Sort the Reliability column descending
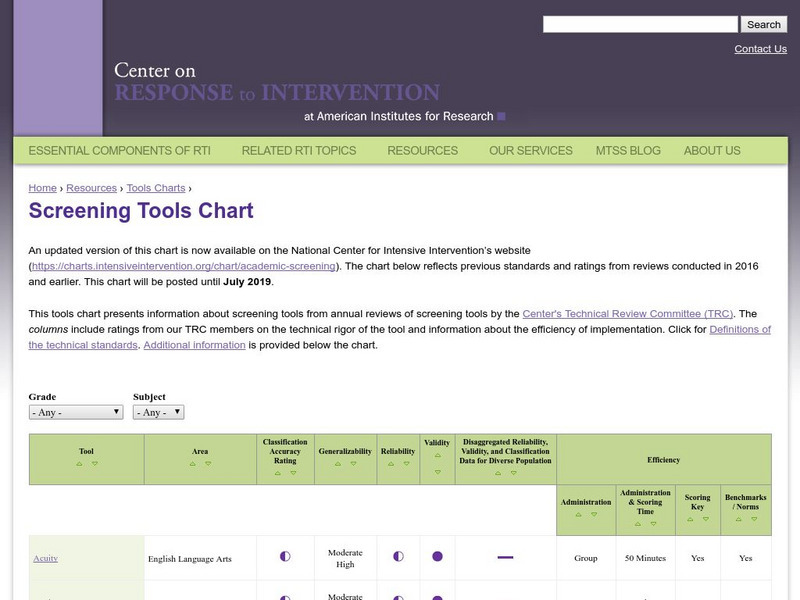 (405, 464)
